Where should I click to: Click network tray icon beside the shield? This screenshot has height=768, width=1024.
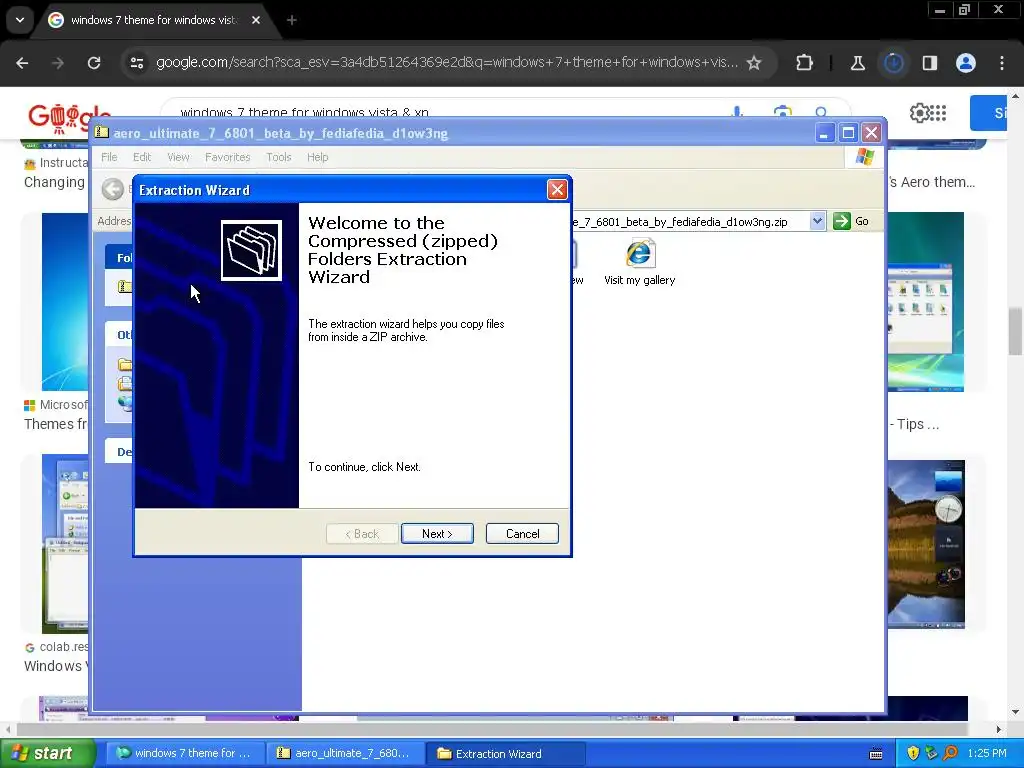931,753
